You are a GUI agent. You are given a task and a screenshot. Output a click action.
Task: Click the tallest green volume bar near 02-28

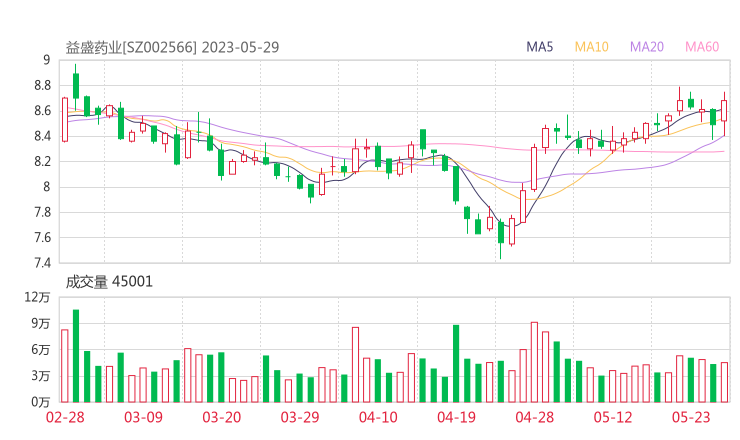[x=76, y=356]
